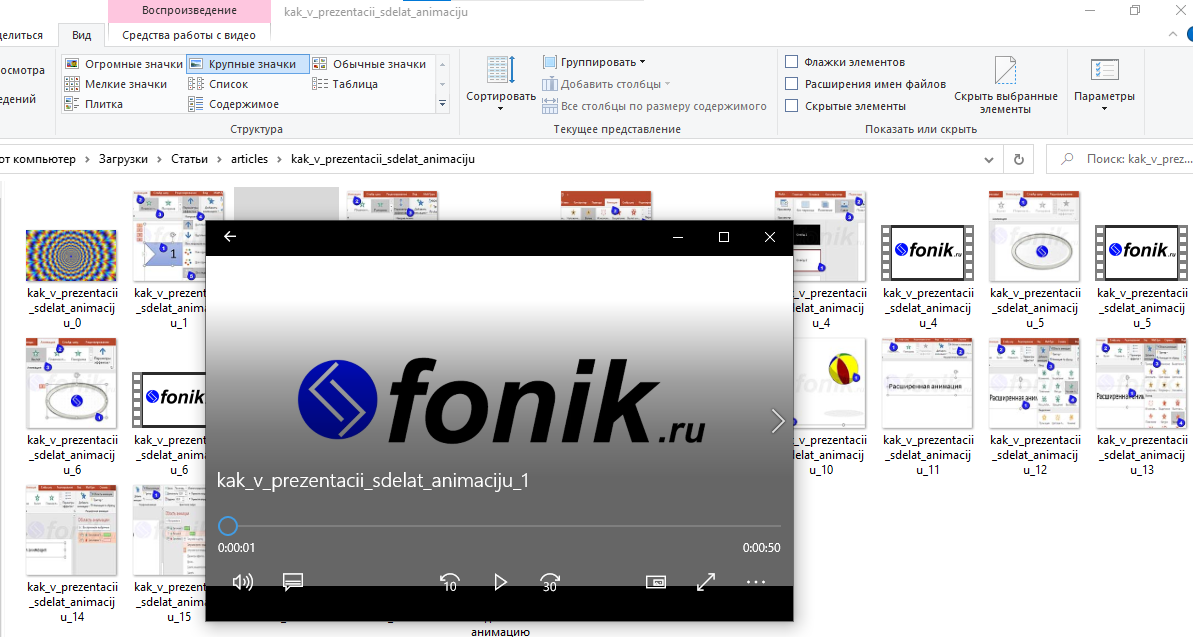Image resolution: width=1193 pixels, height=637 pixels.
Task: Open the Группировать dropdown
Action: click(594, 62)
